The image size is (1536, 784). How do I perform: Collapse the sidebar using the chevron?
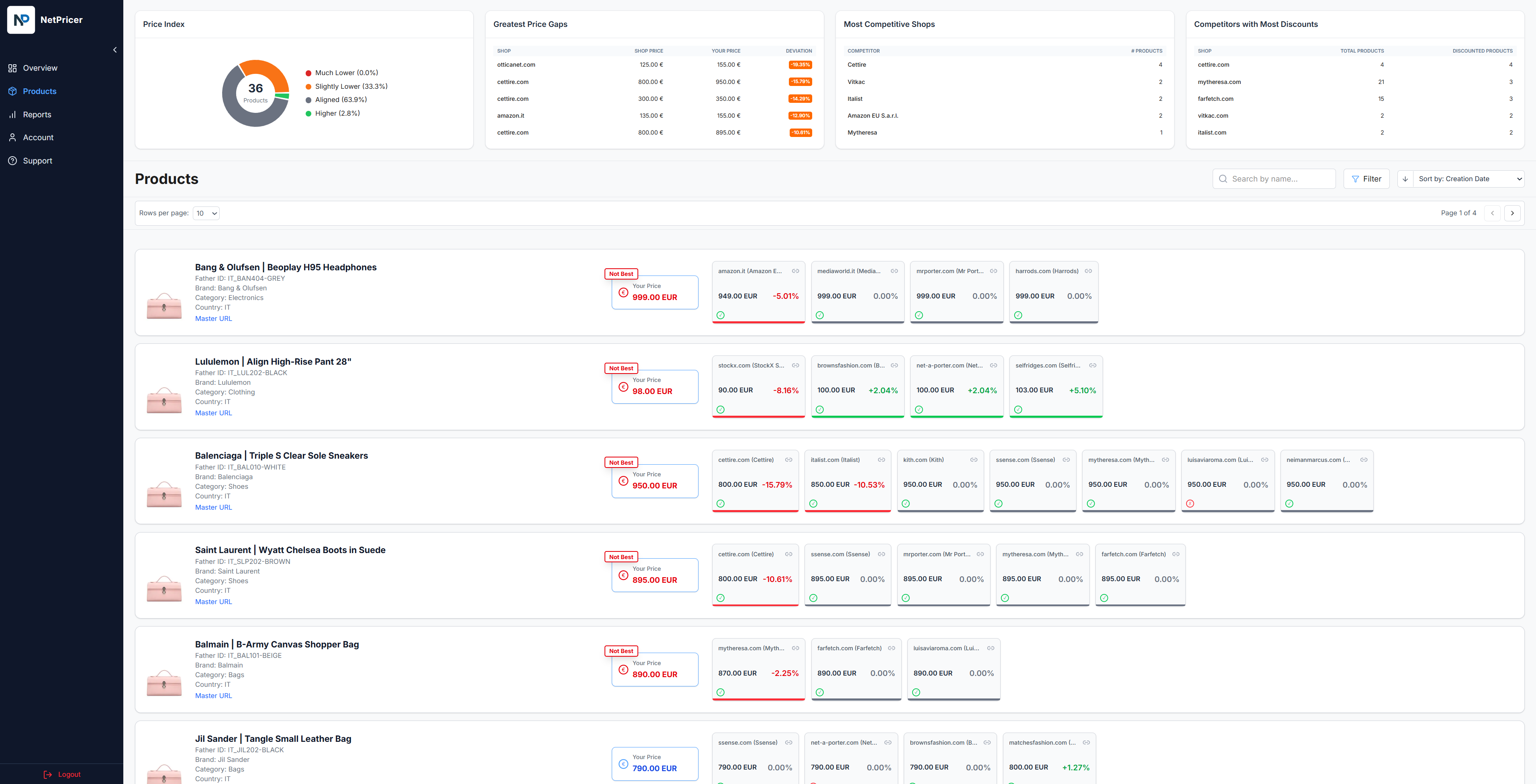115,49
